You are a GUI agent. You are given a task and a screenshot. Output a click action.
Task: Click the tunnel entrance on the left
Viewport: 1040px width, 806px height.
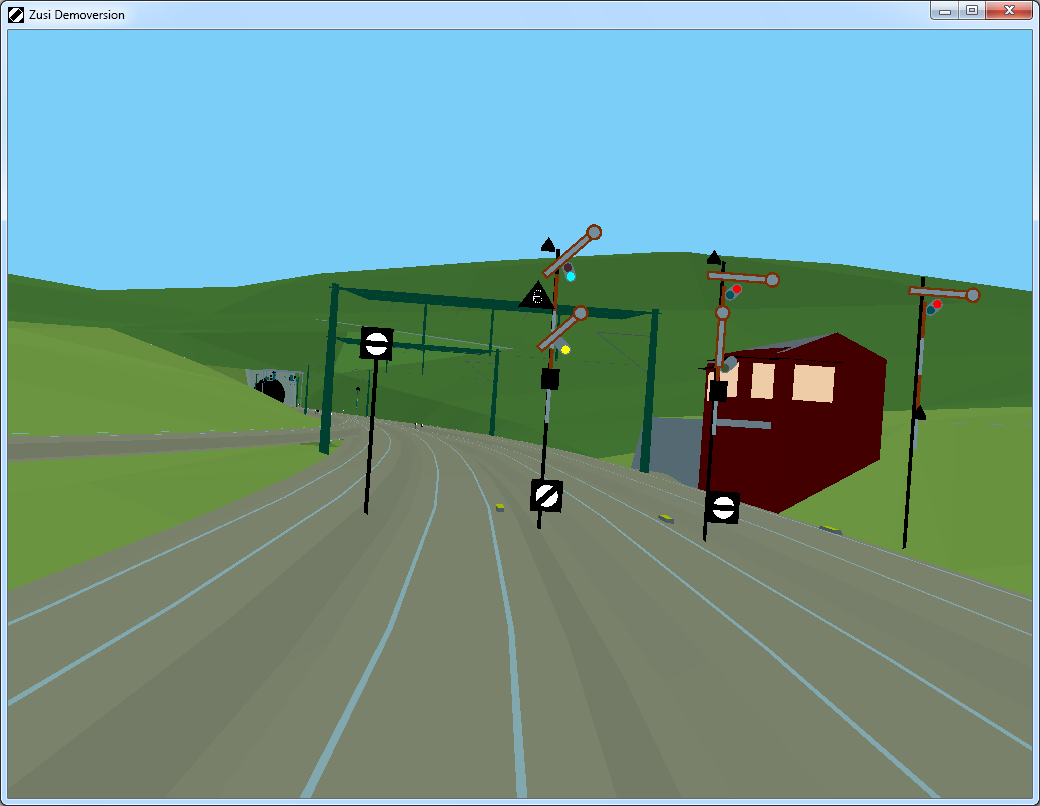coord(270,389)
